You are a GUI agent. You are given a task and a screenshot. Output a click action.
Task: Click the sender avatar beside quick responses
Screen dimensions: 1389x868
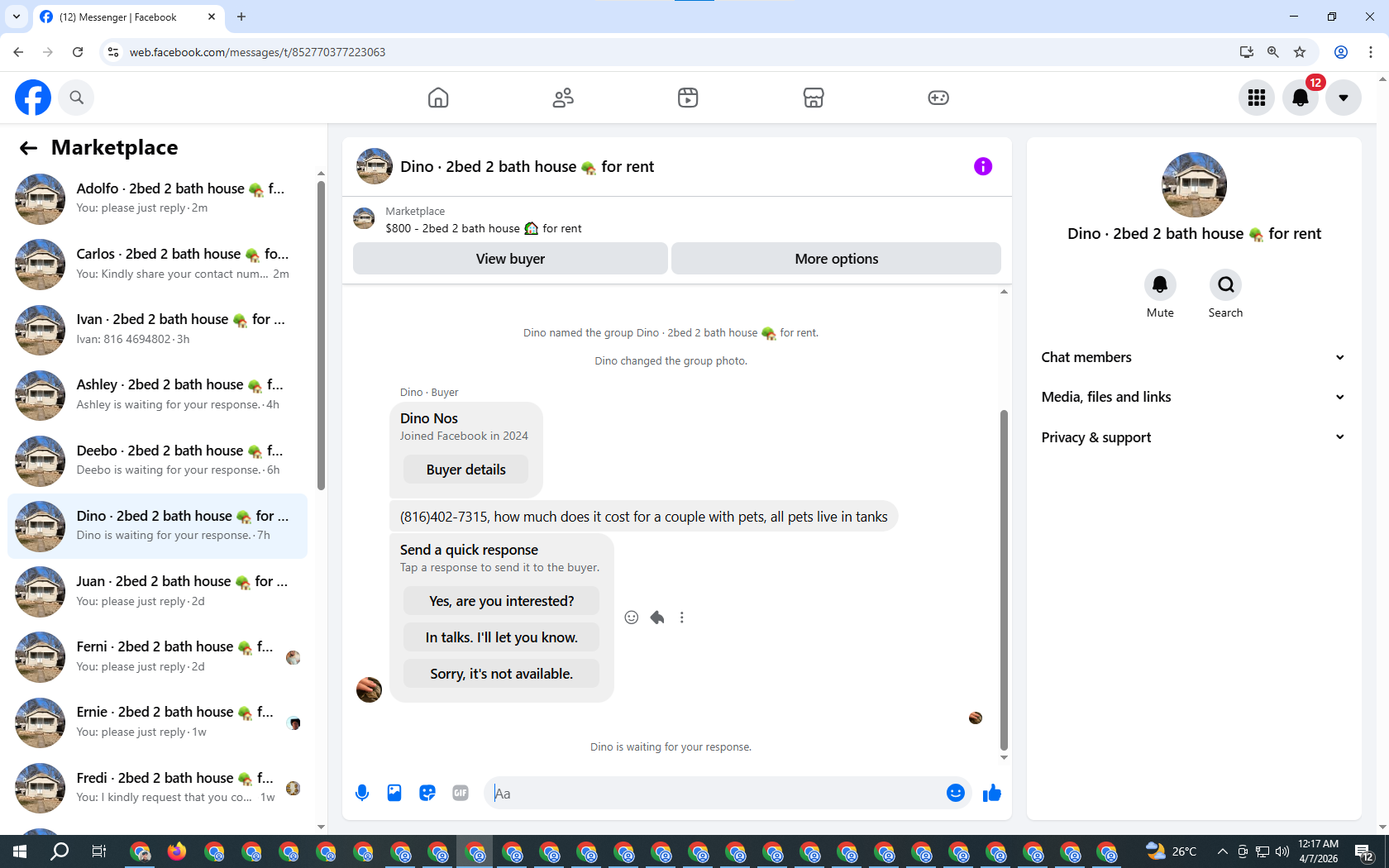[x=369, y=689]
